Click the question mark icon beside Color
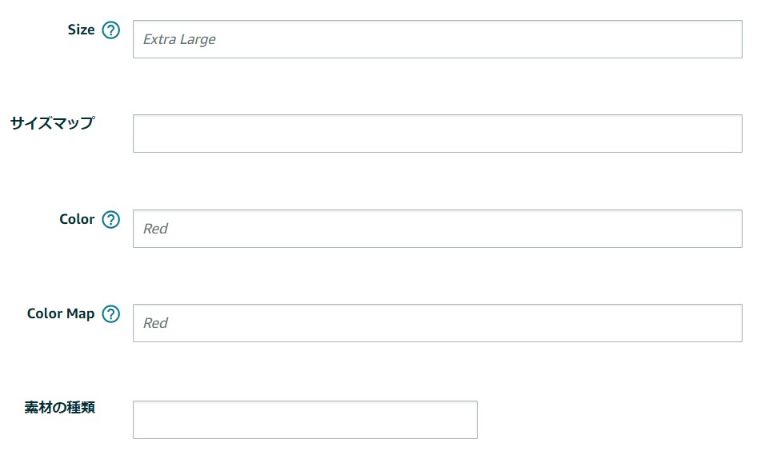The width and height of the screenshot is (773, 451). (111, 219)
